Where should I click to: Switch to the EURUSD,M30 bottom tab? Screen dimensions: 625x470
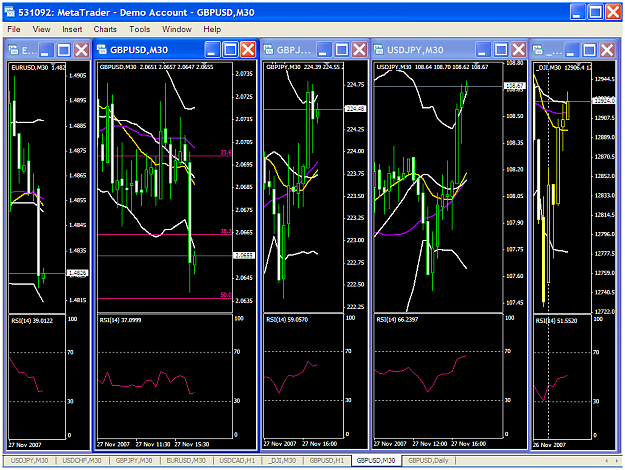[186, 460]
